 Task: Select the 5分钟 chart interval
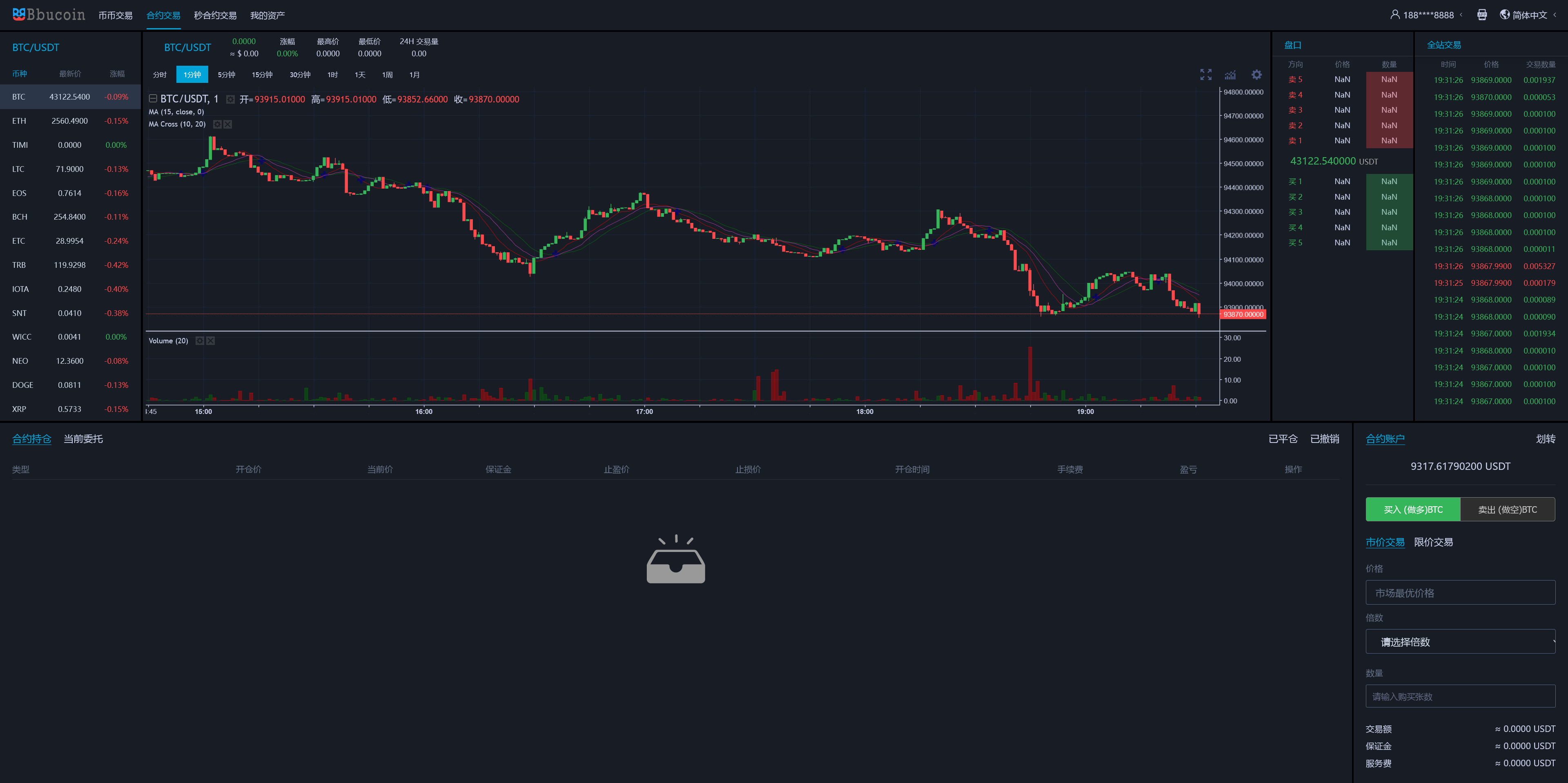227,75
